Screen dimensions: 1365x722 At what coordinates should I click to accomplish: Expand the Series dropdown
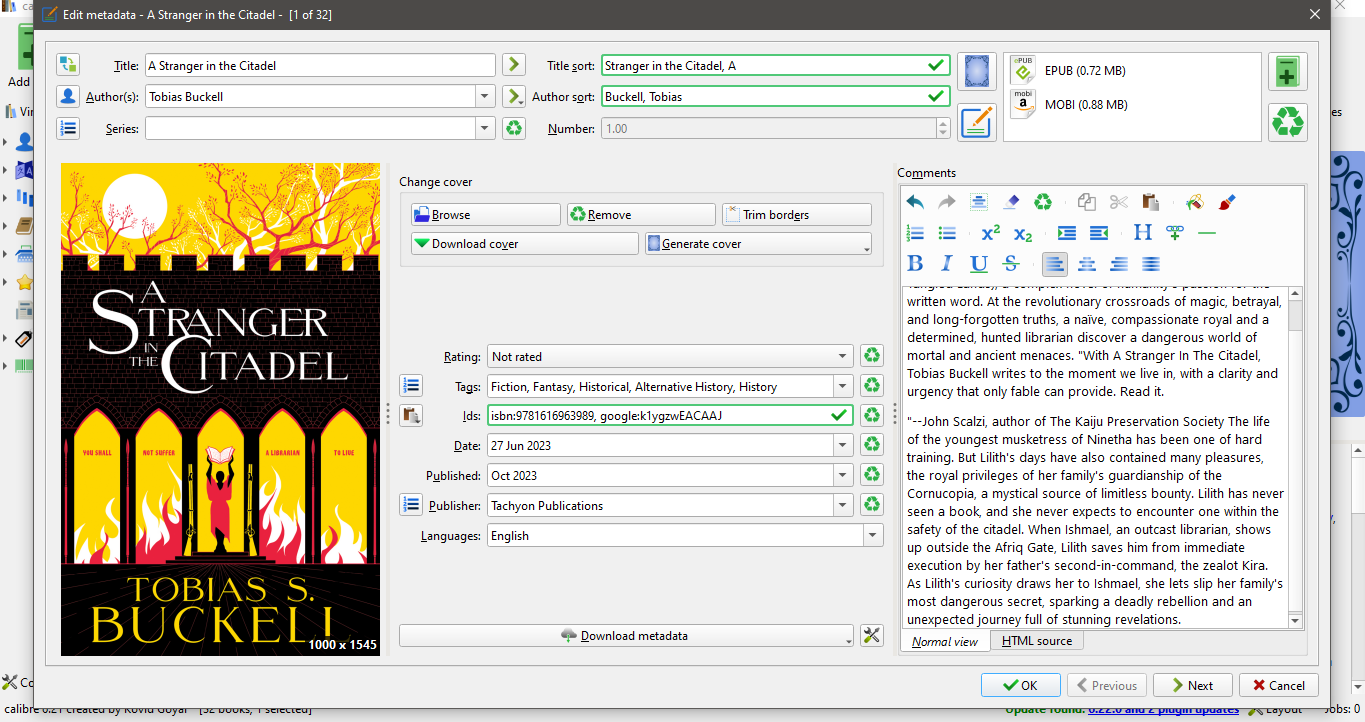tap(485, 128)
